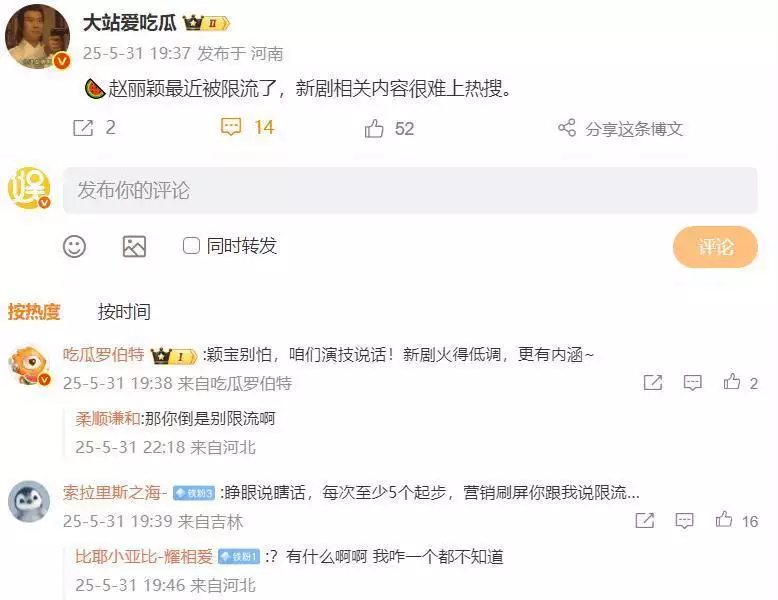The height and width of the screenshot is (600, 778).
Task: Share this post via 分享这条博文
Action: (620, 129)
